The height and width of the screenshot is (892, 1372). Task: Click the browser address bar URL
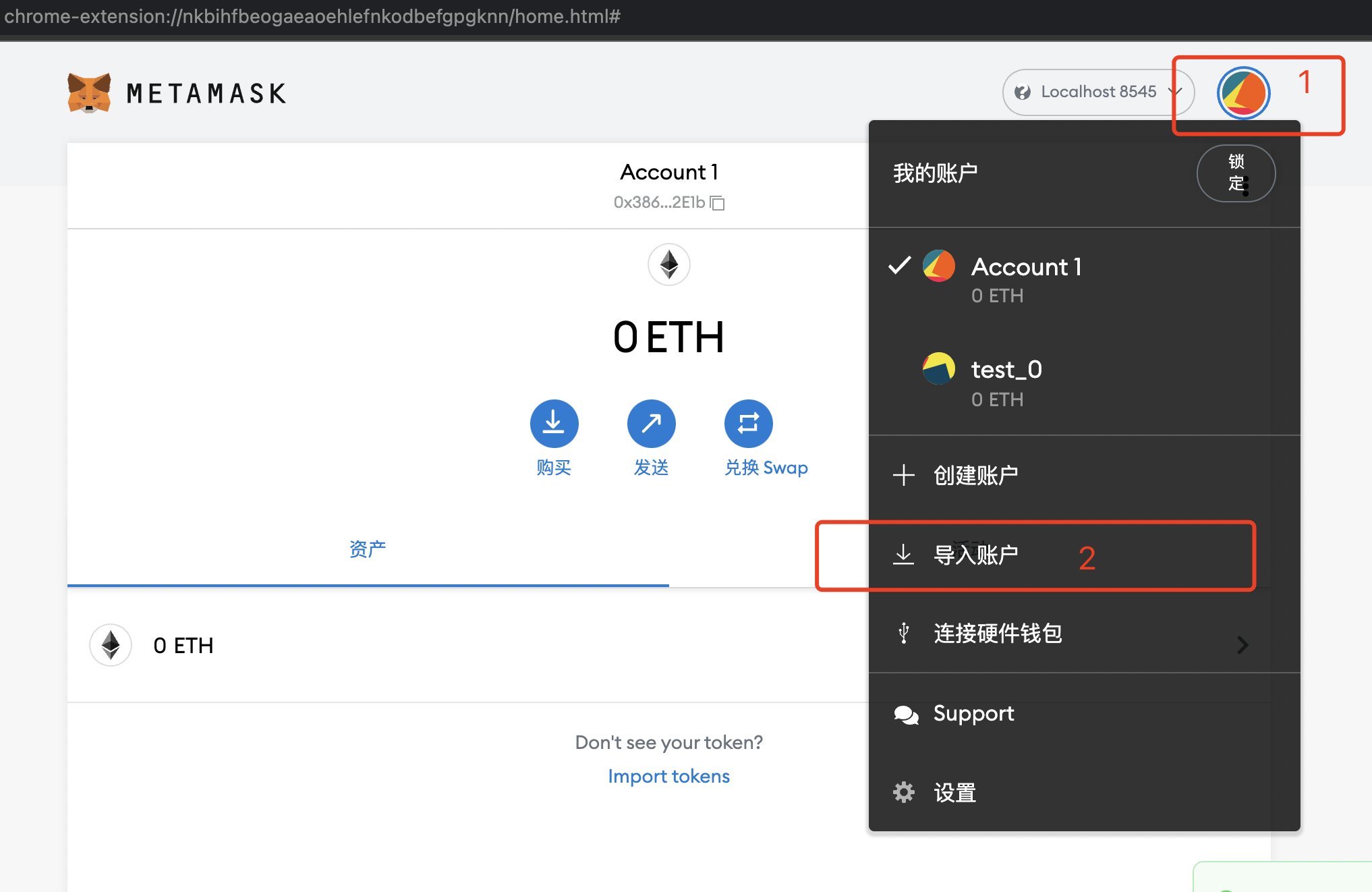pos(312,16)
